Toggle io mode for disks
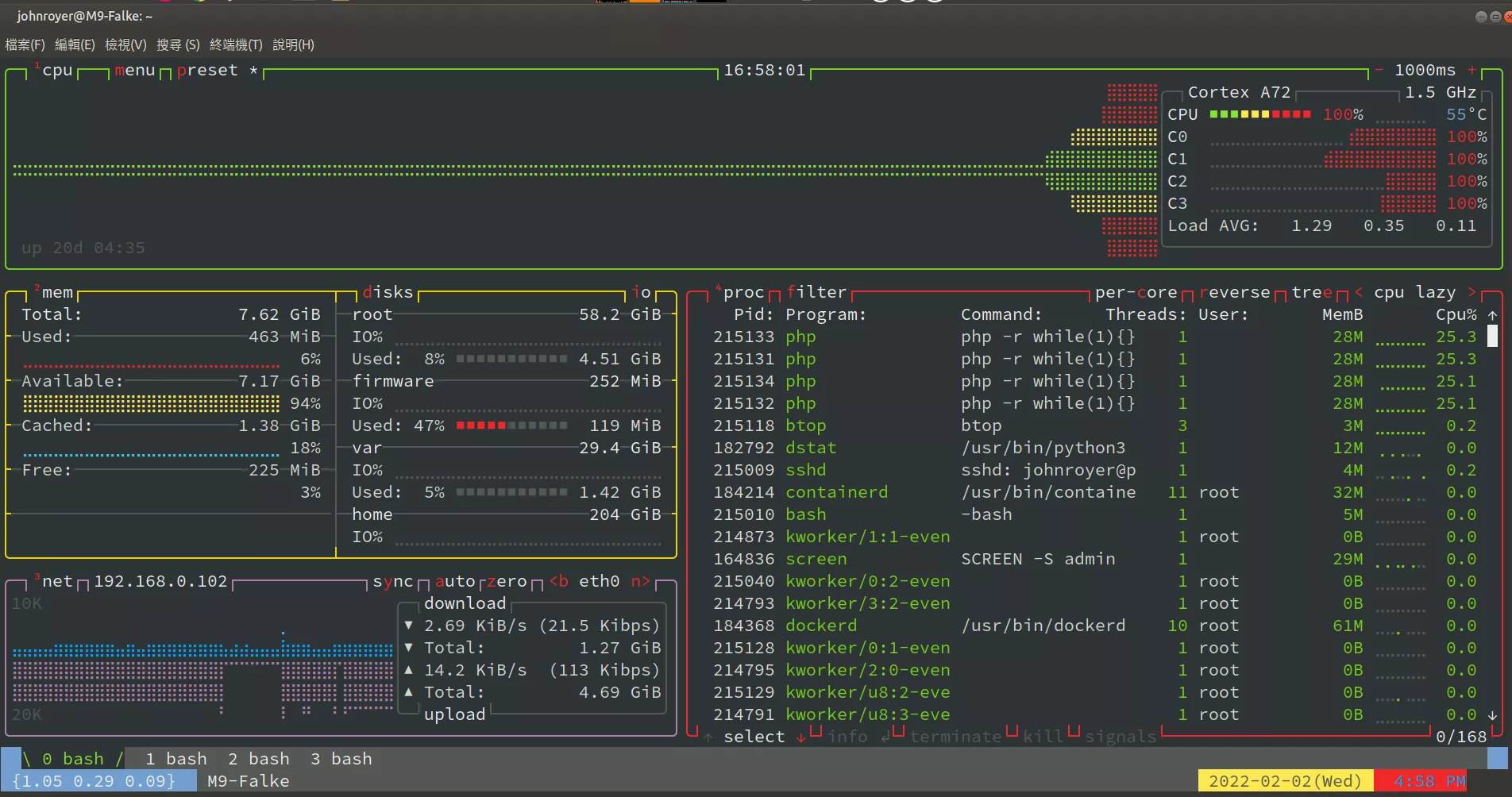Screen dimensions: 1512x797 (642, 292)
